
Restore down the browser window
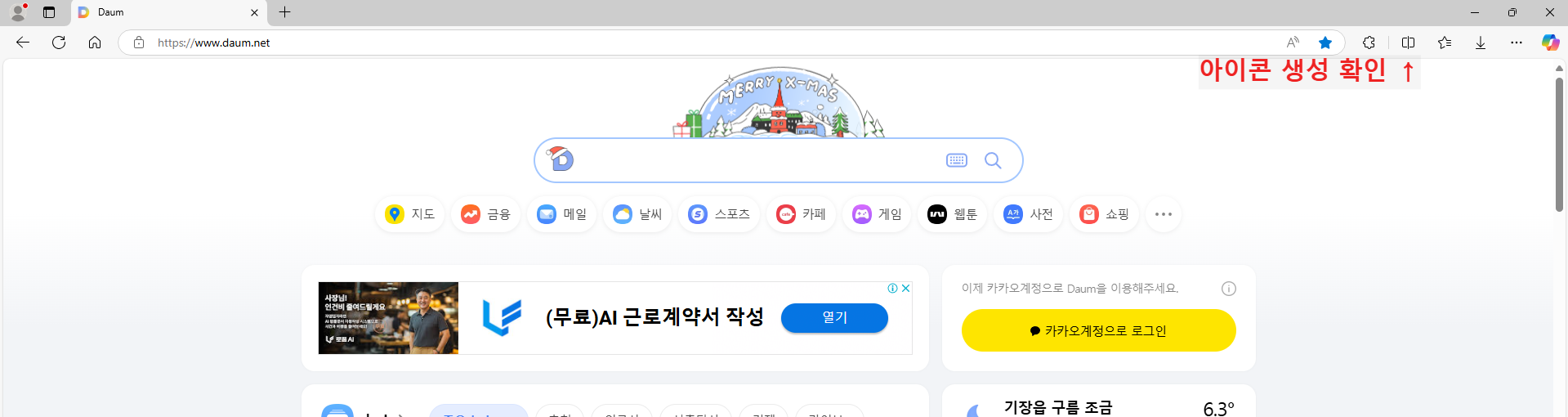click(1512, 12)
